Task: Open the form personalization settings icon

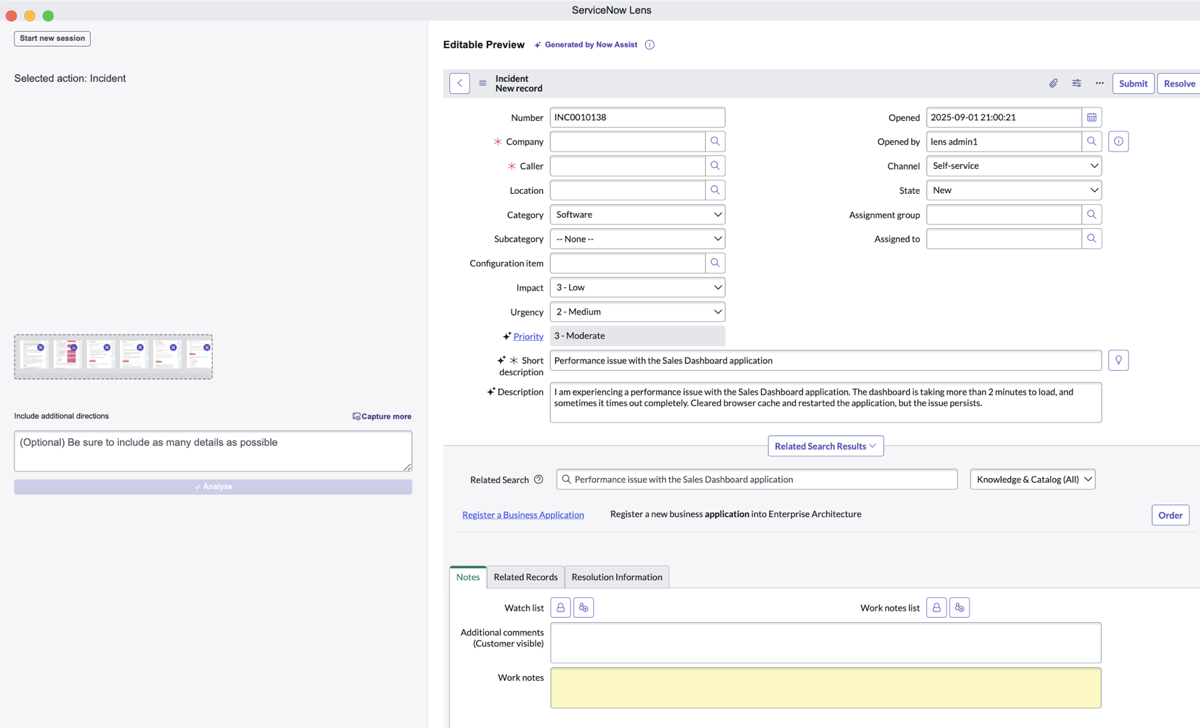Action: point(1076,83)
